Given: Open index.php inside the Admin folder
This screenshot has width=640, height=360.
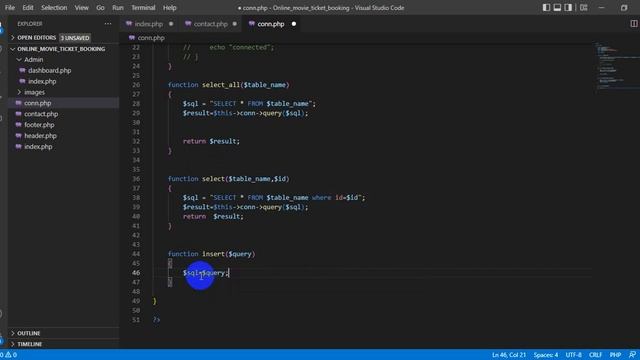Looking at the screenshot, I should click(42, 81).
